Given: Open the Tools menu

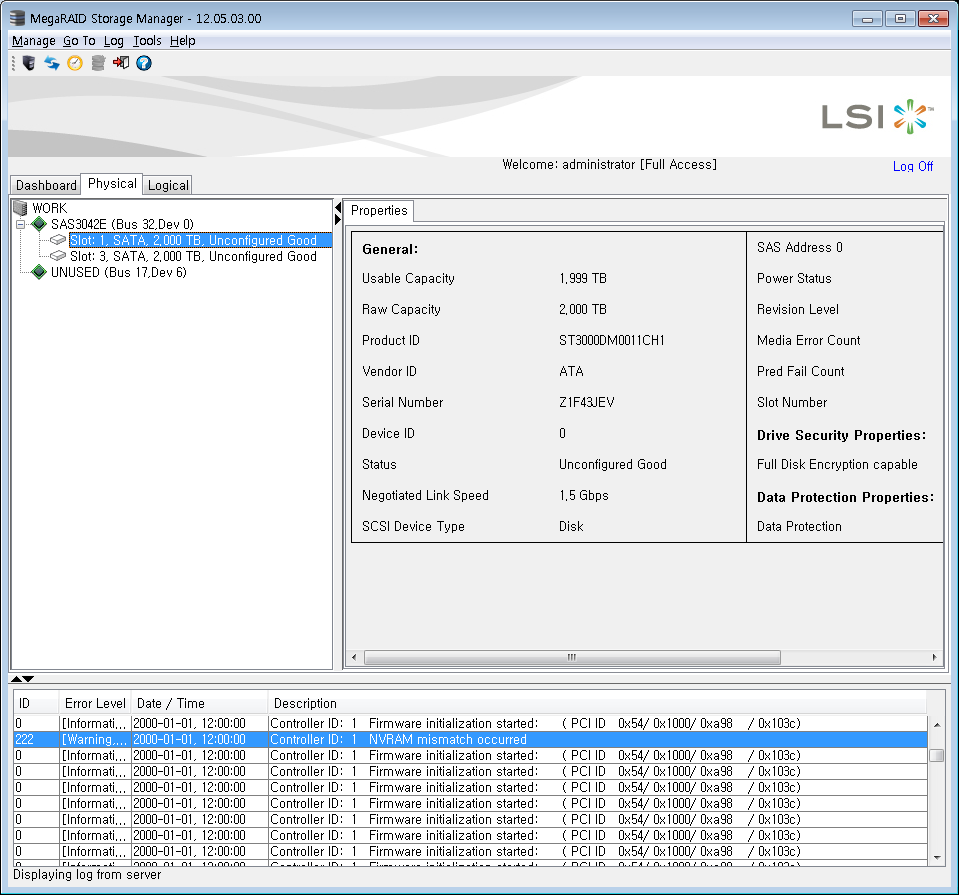Looking at the screenshot, I should click(147, 41).
